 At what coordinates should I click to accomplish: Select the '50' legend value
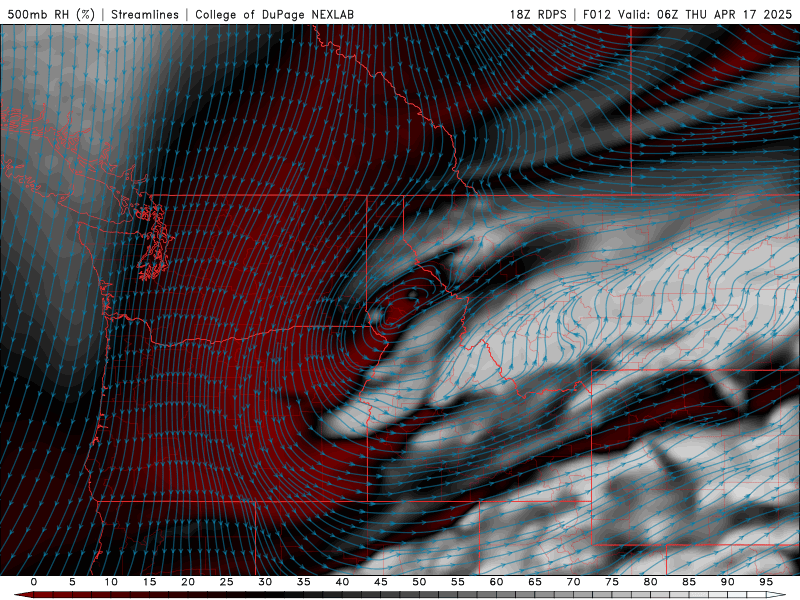pyautogui.click(x=419, y=582)
